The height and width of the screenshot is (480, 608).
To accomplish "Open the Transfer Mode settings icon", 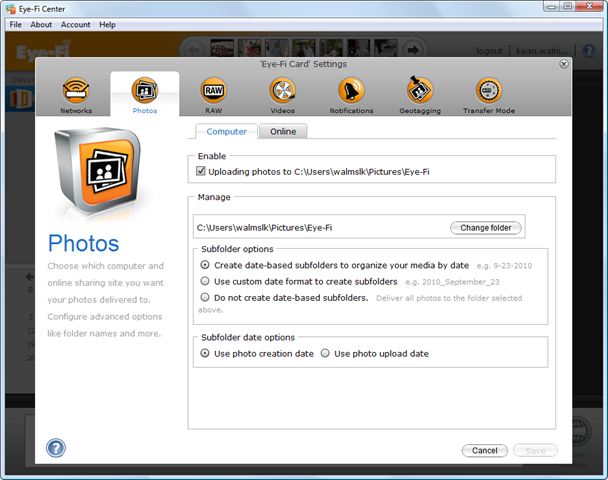I will [489, 92].
